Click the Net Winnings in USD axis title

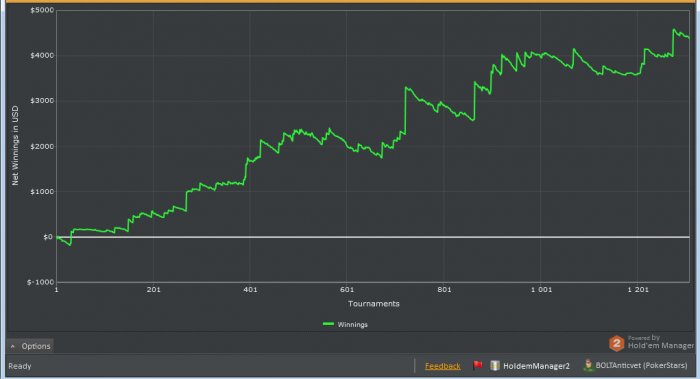[15, 146]
